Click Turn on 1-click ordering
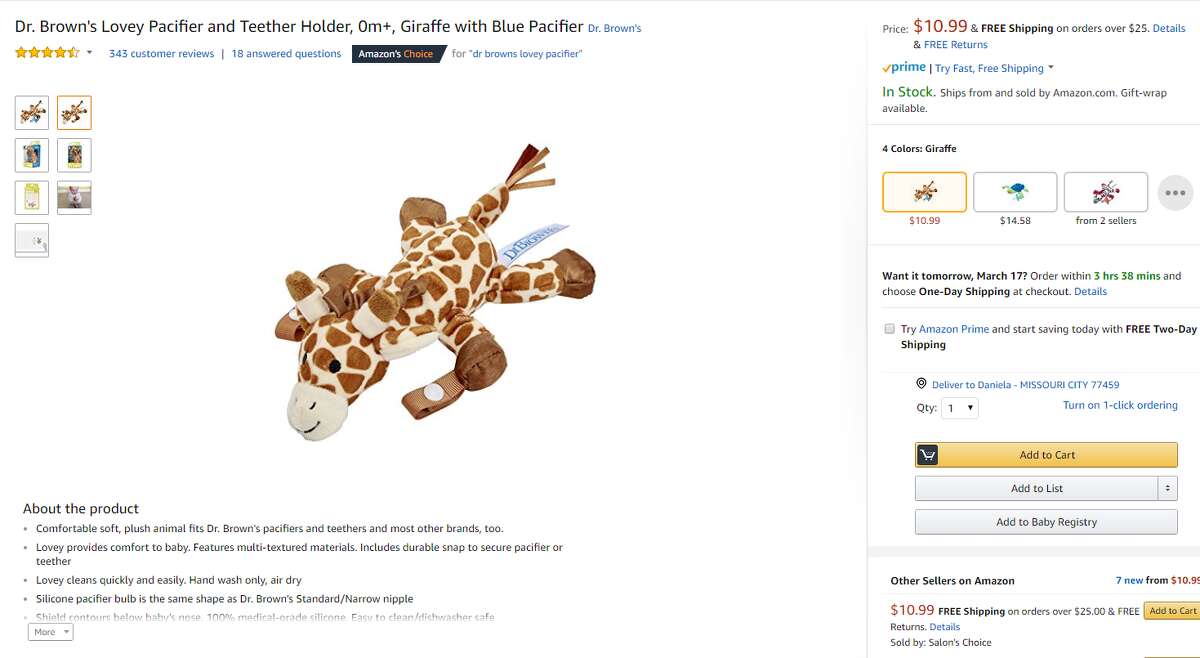Viewport: 1200px width, 658px height. tap(1120, 404)
